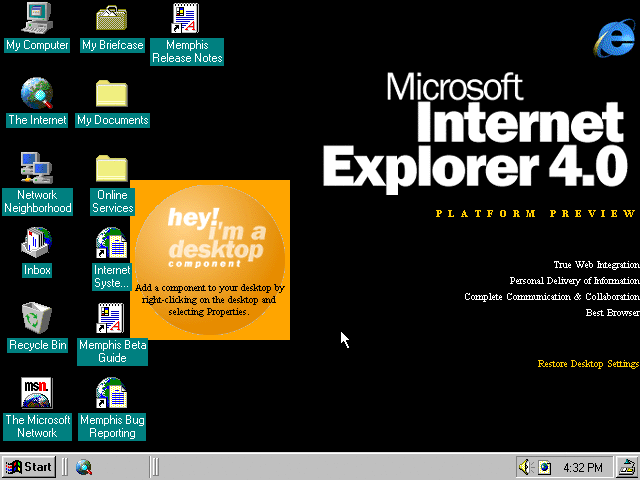Click the Restore Desktop Settings link
The image size is (640, 480).
588,363
